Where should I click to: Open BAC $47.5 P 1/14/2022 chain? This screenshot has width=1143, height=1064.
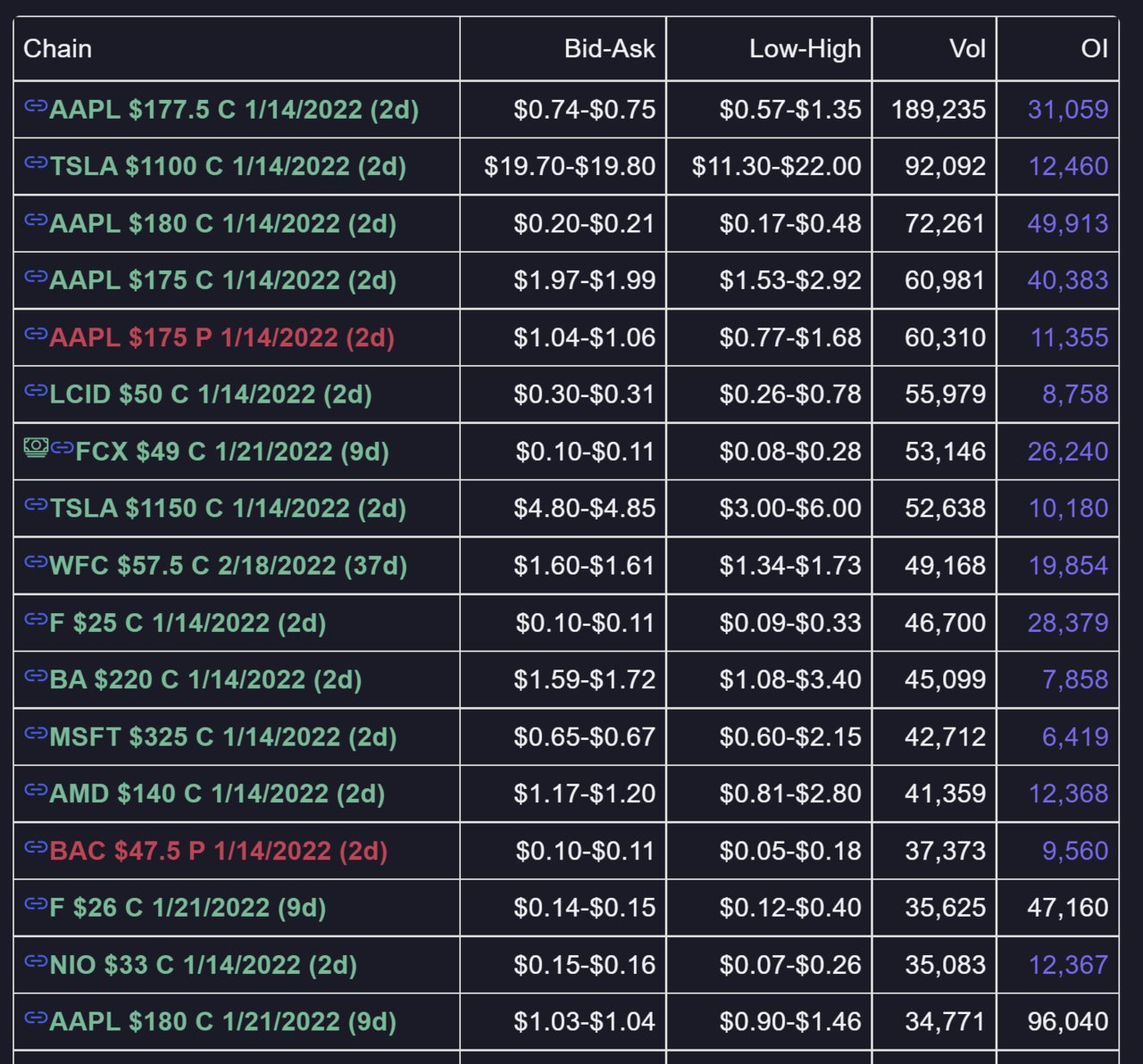tap(219, 851)
